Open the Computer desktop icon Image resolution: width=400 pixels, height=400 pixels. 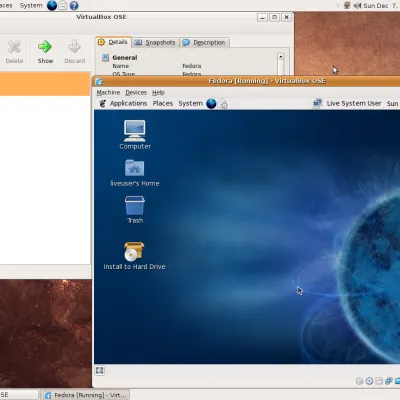135,135
